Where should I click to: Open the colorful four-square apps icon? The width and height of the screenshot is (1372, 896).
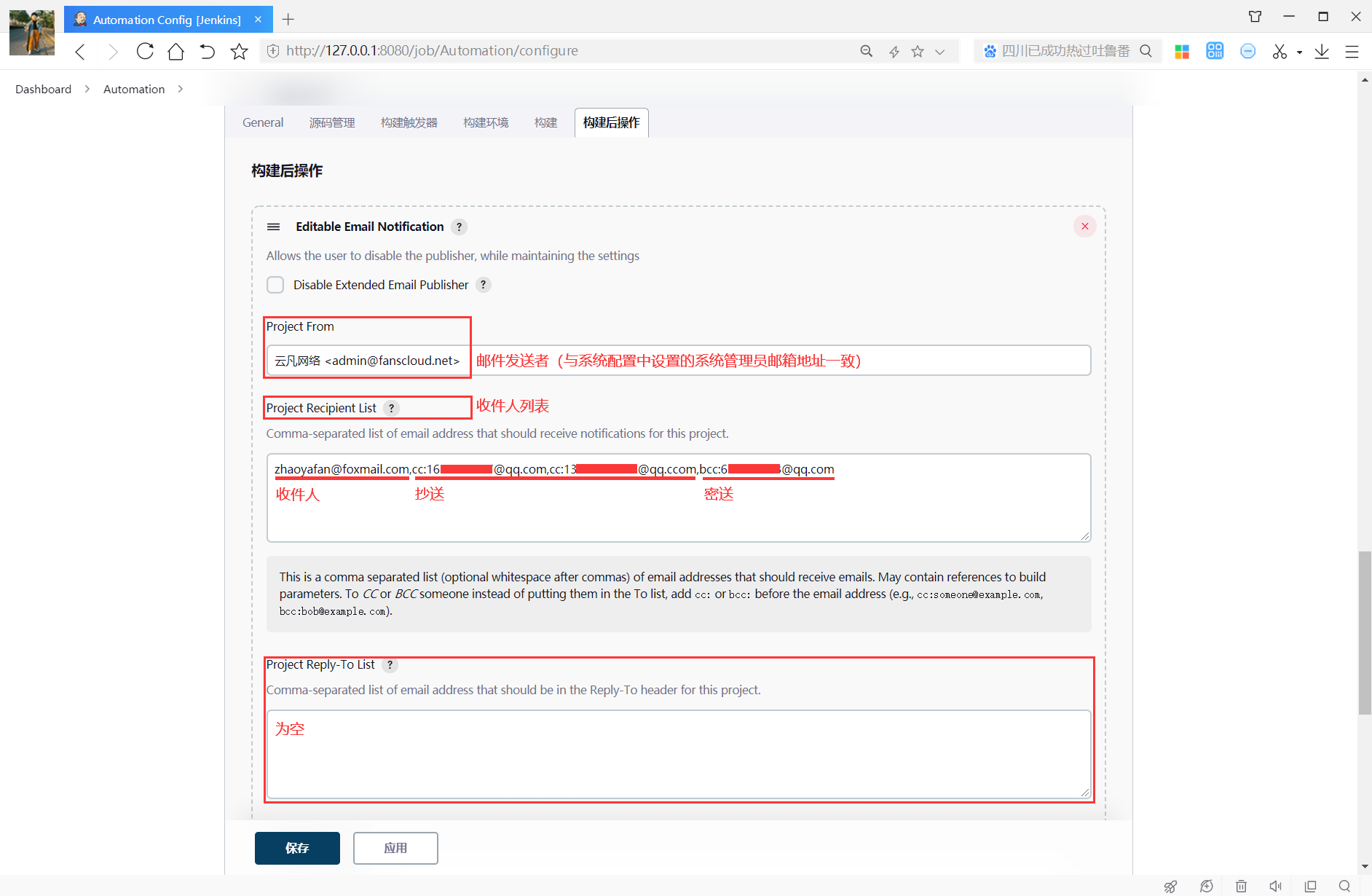1182,51
